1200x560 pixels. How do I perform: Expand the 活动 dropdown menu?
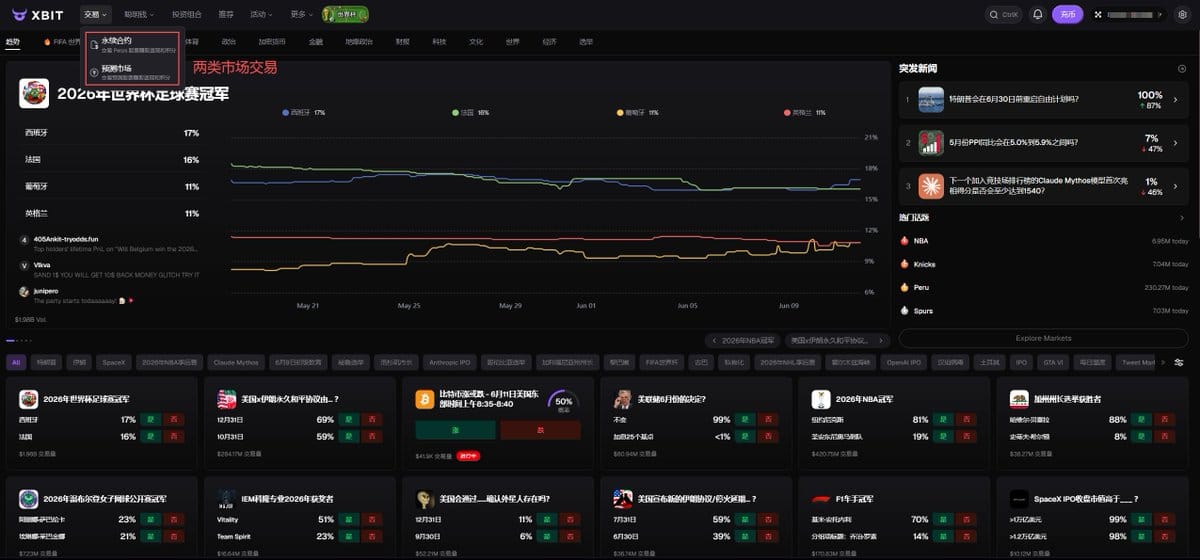pos(261,14)
